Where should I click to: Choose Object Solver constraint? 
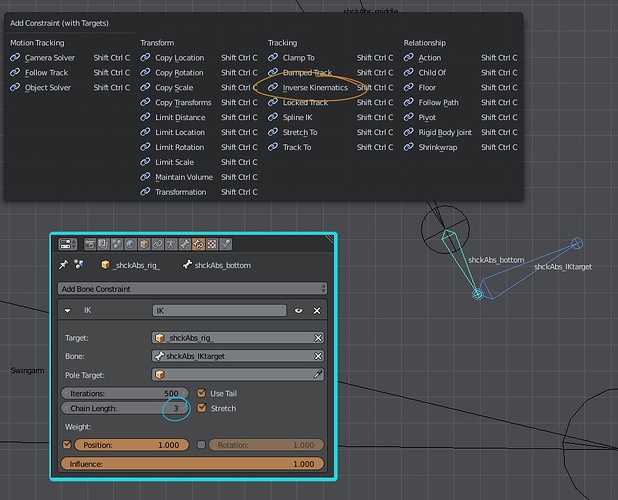click(70, 87)
